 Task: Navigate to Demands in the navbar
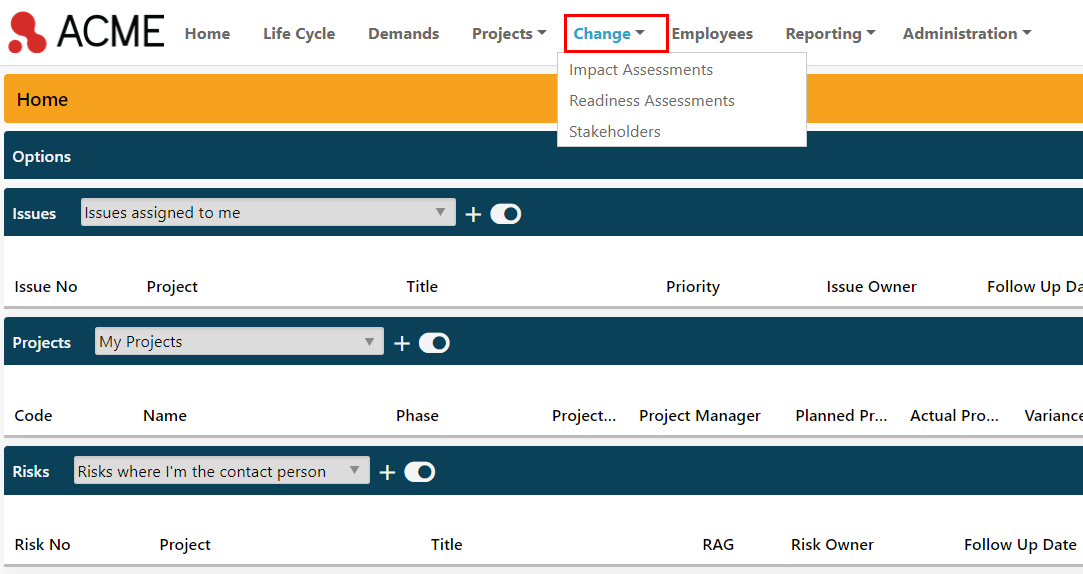pos(403,33)
